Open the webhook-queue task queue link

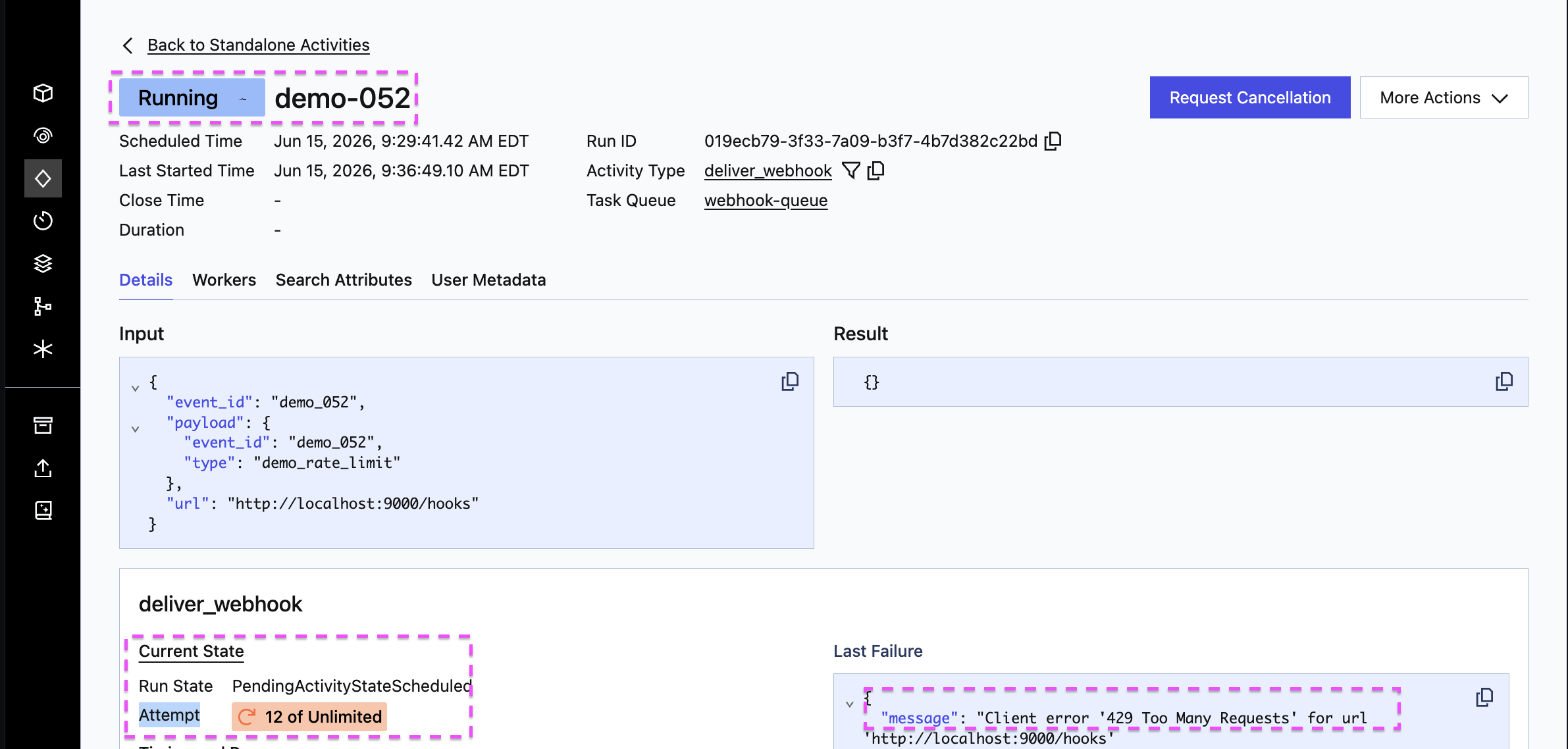tap(766, 200)
